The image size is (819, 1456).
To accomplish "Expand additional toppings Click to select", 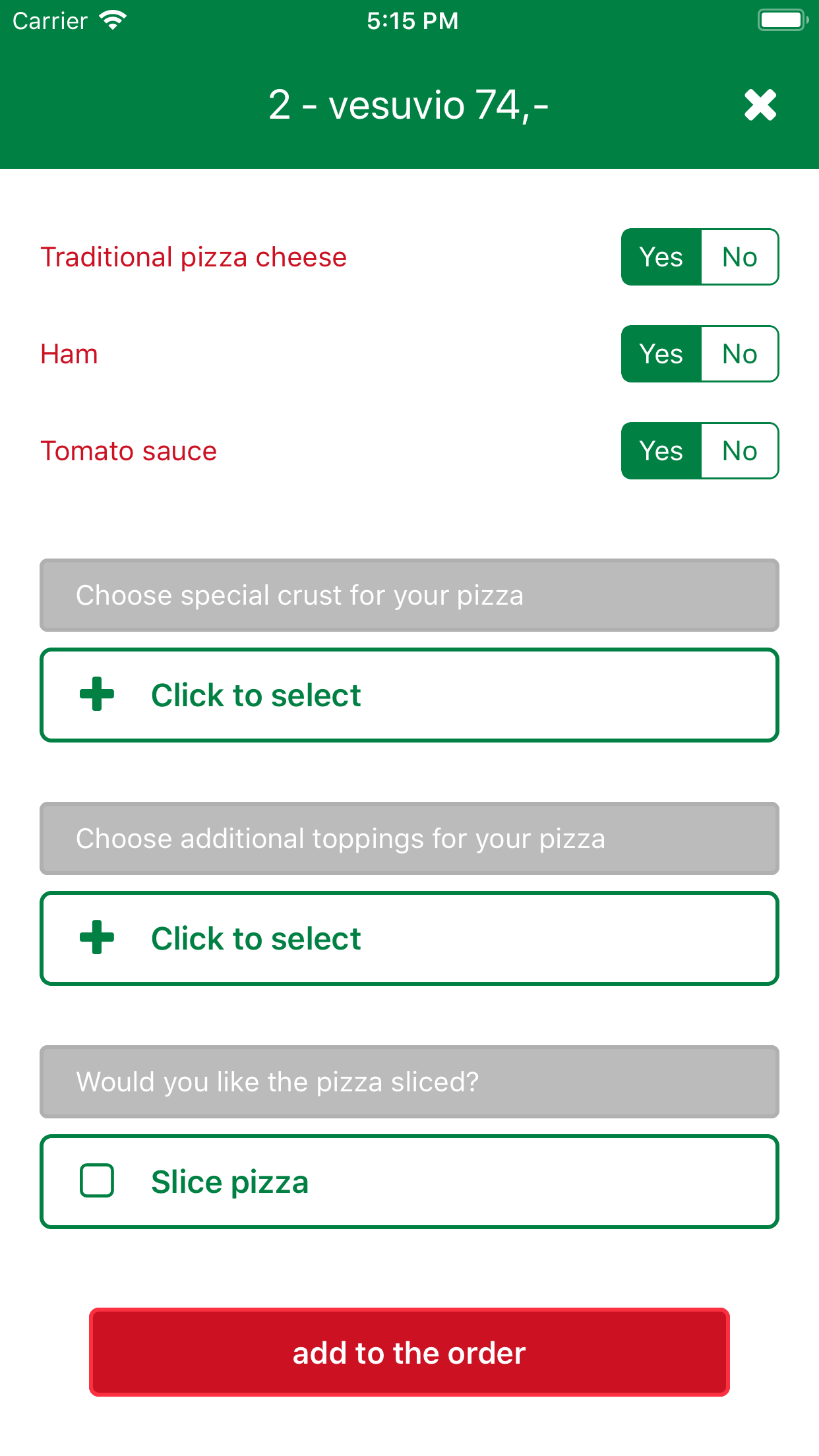I will click(409, 938).
